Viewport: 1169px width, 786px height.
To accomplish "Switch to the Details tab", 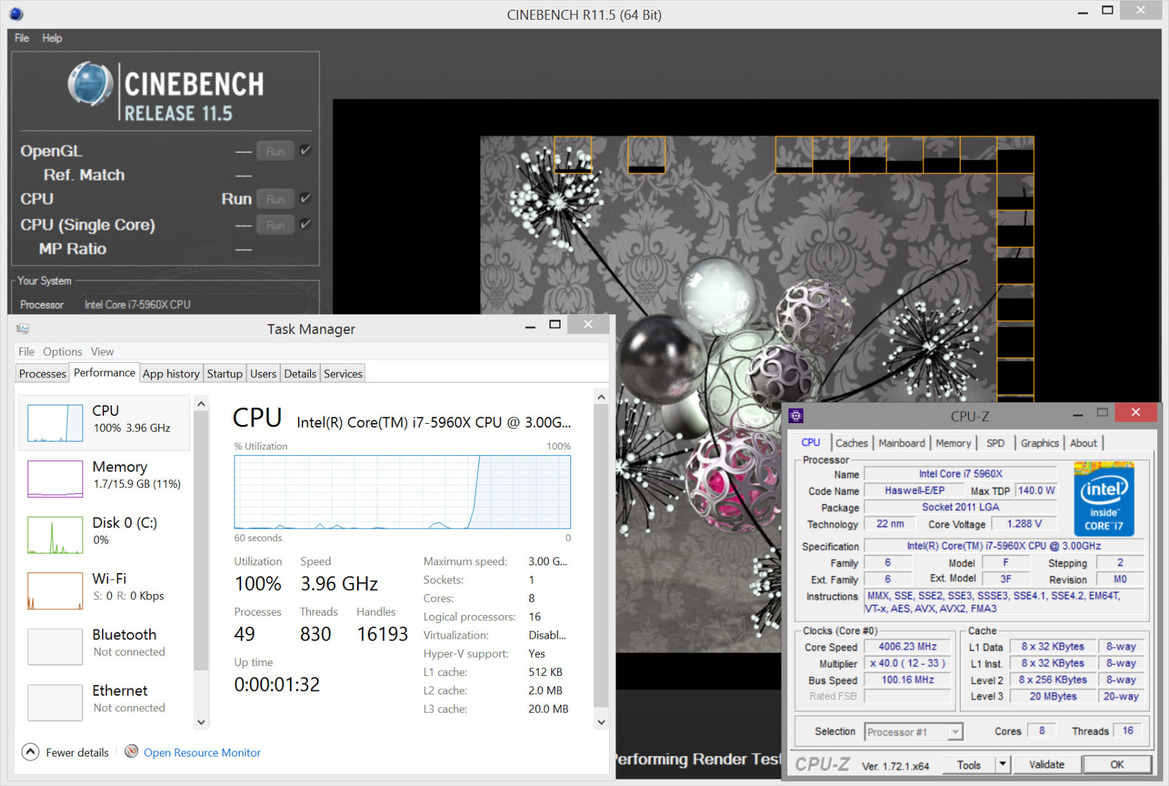I will coord(300,374).
